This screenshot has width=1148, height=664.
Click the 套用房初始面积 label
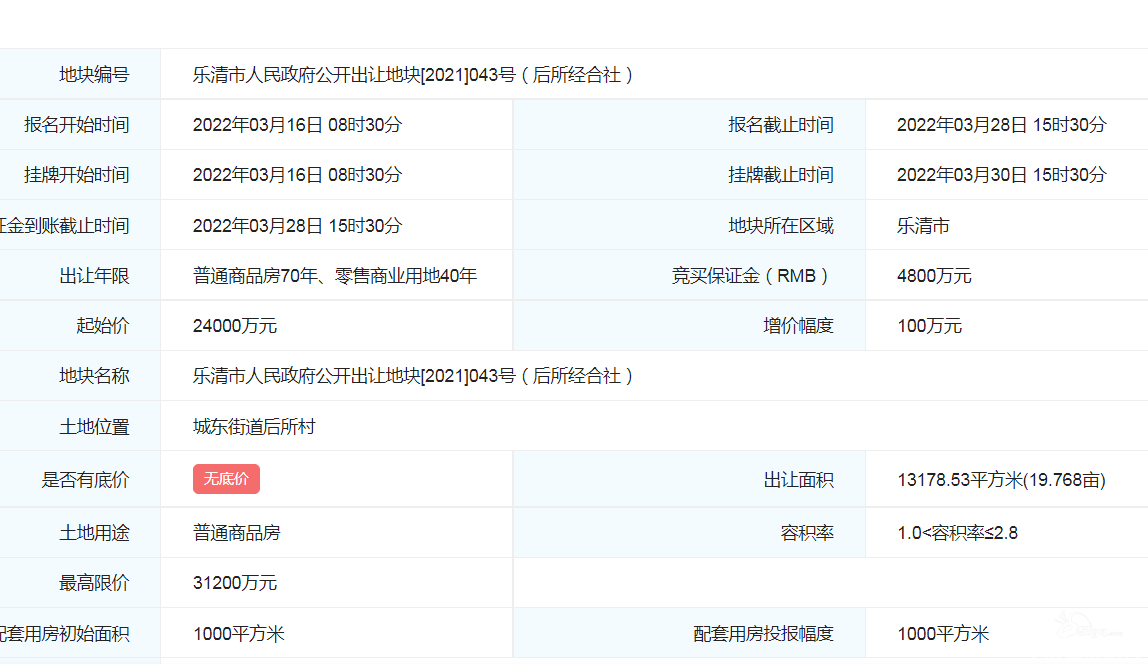[64, 634]
